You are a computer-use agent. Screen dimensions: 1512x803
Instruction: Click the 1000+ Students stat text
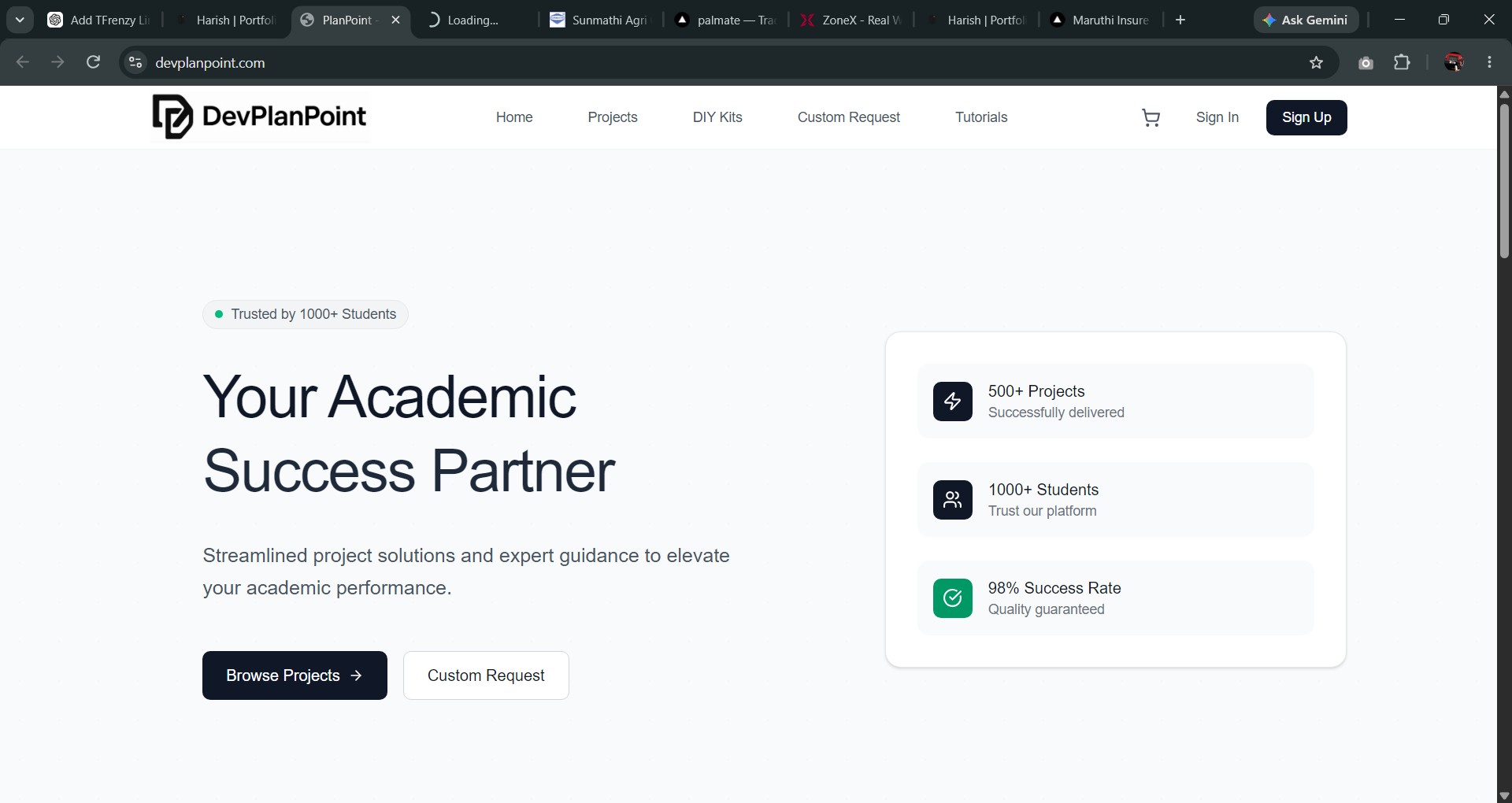click(x=1043, y=490)
